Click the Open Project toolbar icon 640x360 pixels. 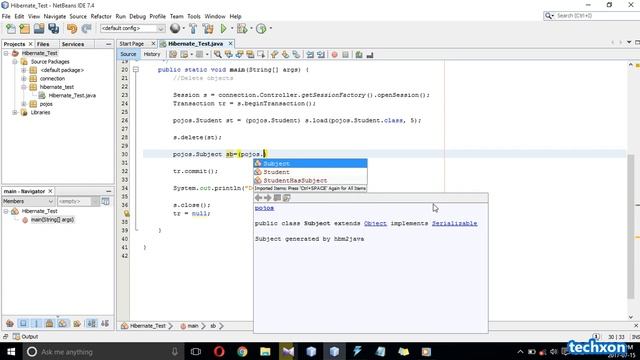click(x=39, y=29)
